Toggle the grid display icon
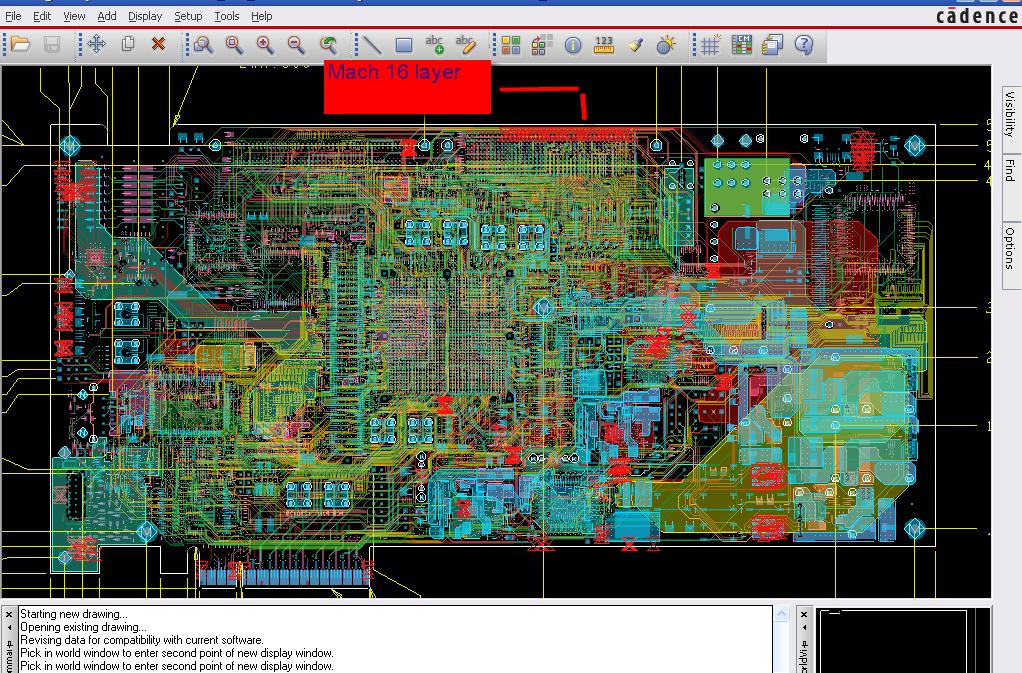 pyautogui.click(x=710, y=44)
